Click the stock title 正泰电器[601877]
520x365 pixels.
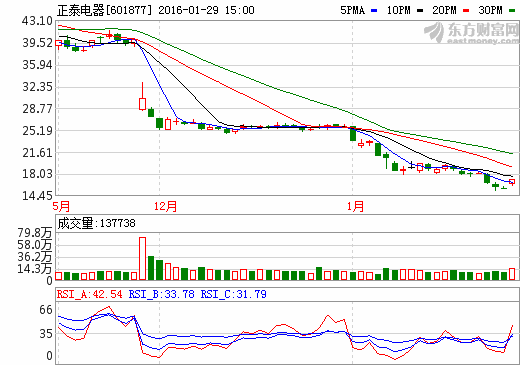(104, 11)
